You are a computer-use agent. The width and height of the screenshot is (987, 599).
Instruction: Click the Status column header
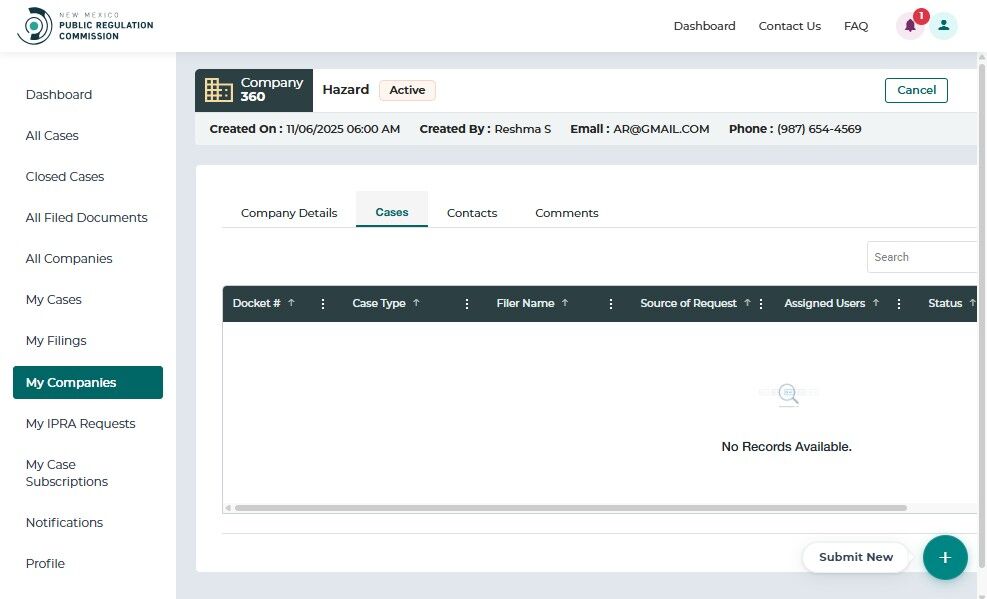[x=945, y=303]
